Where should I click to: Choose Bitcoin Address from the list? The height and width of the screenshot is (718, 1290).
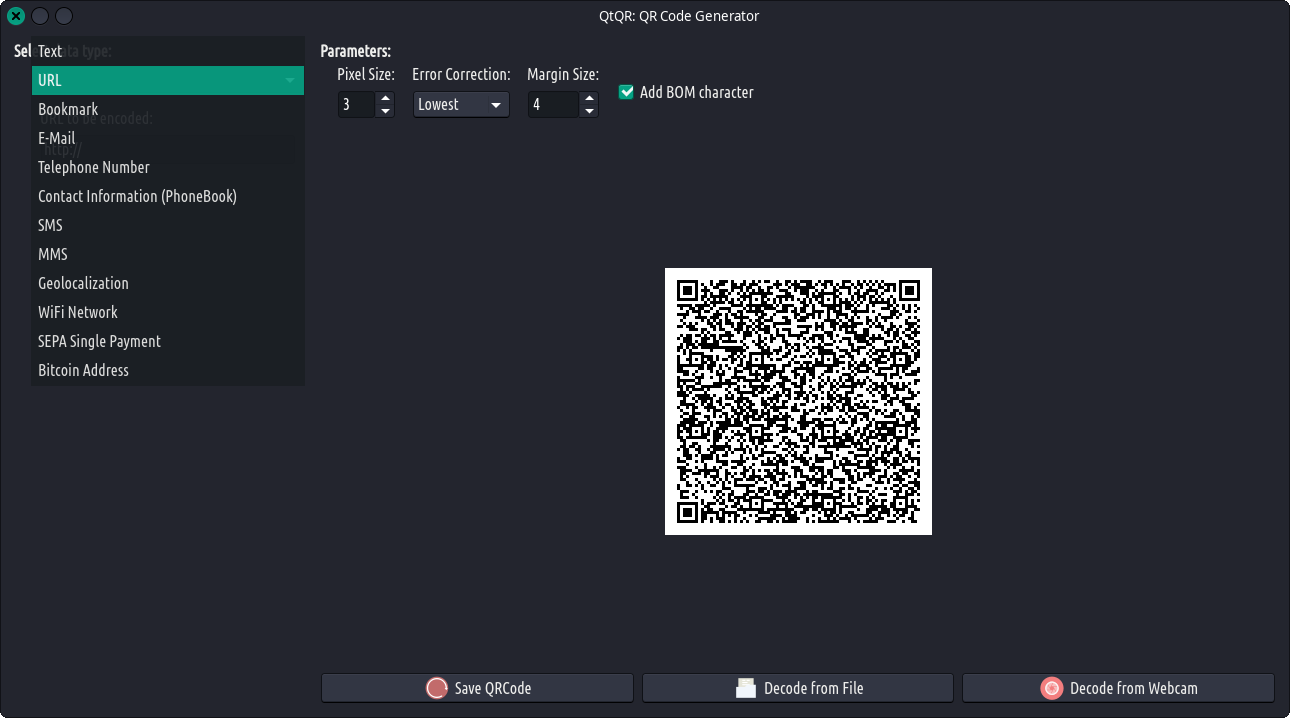83,370
